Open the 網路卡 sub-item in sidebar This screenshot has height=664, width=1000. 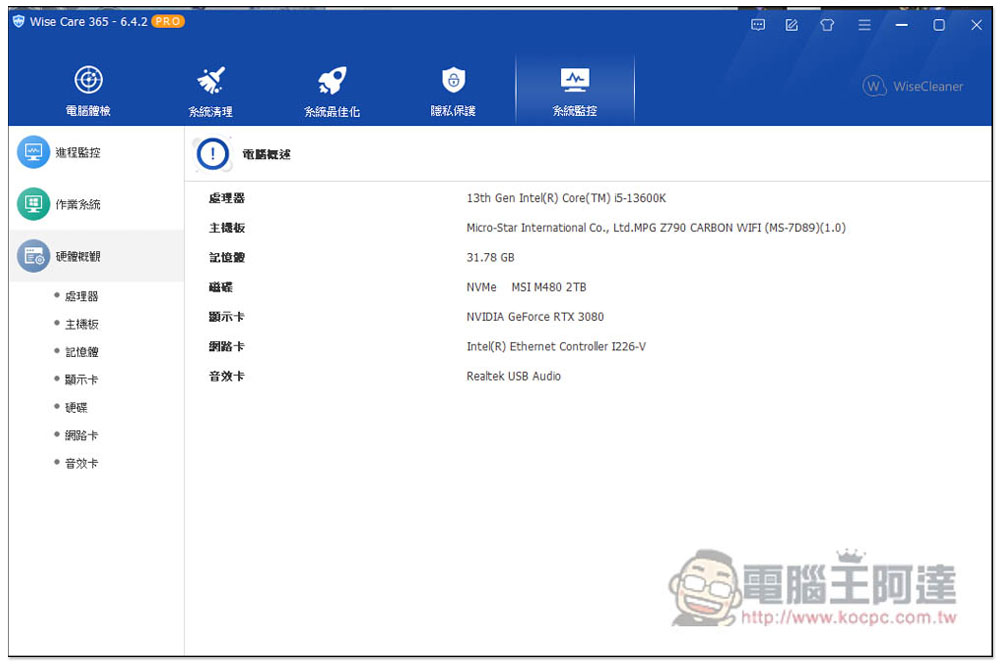(x=81, y=436)
